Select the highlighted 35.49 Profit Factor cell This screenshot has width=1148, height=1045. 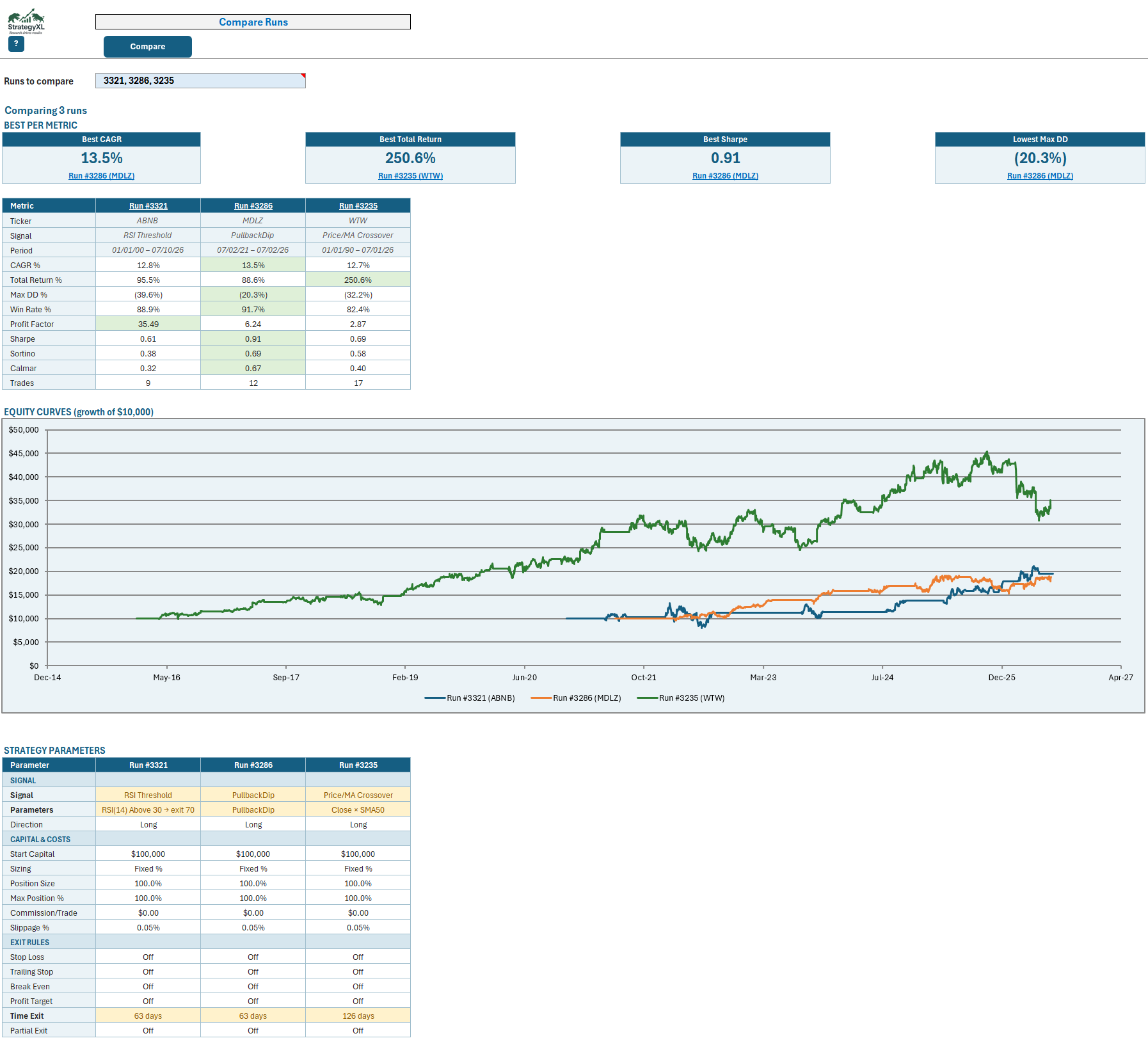148,324
